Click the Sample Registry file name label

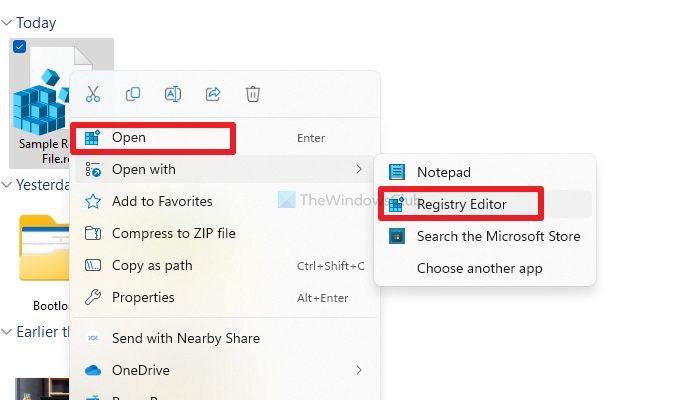pyautogui.click(x=44, y=151)
